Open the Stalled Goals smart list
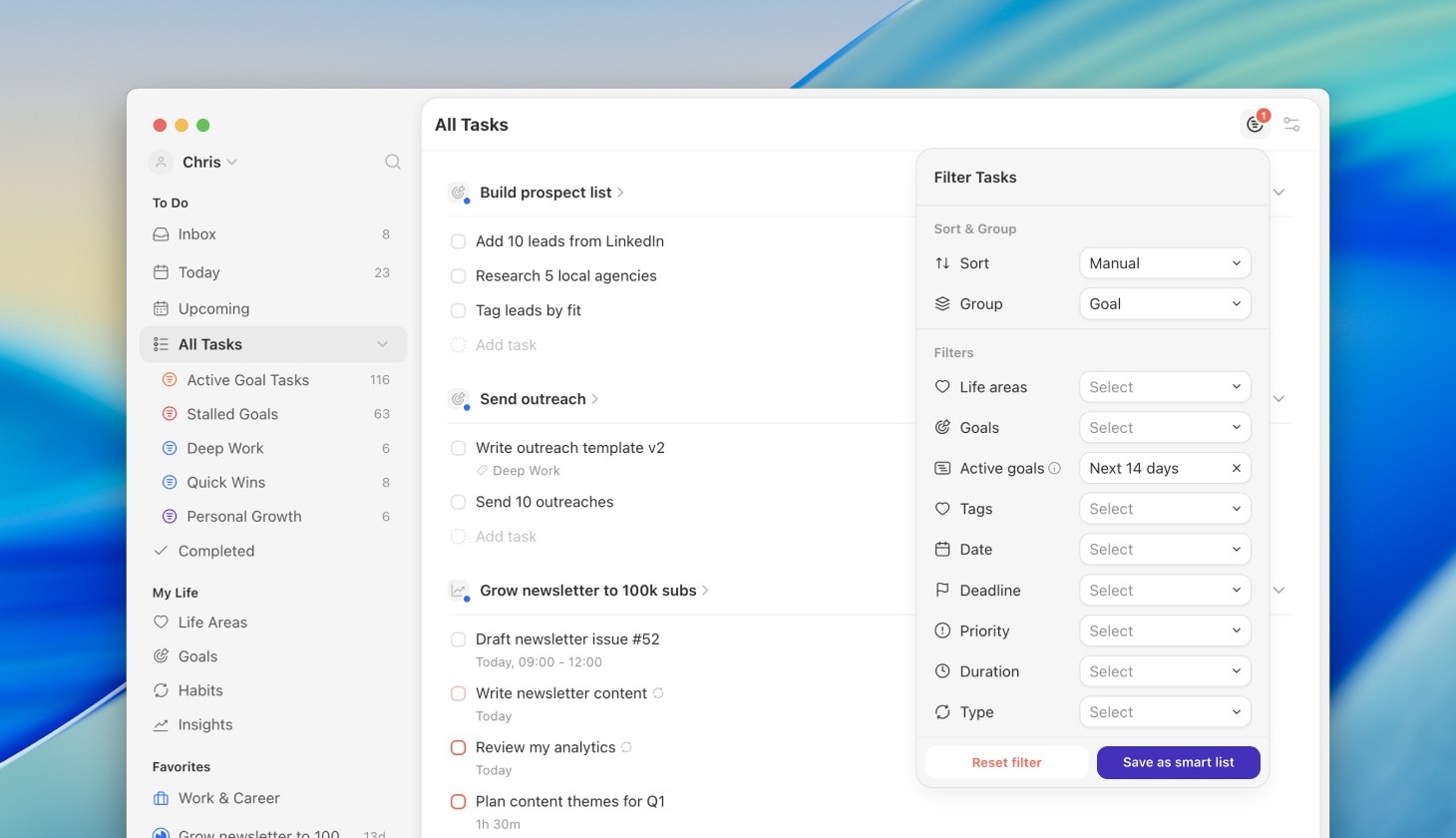Viewport: 1456px width, 838px height. (273, 414)
